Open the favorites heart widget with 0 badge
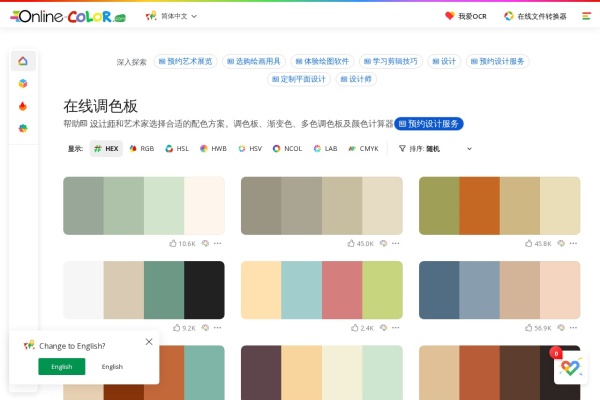This screenshot has height=400, width=600. [x=570, y=367]
